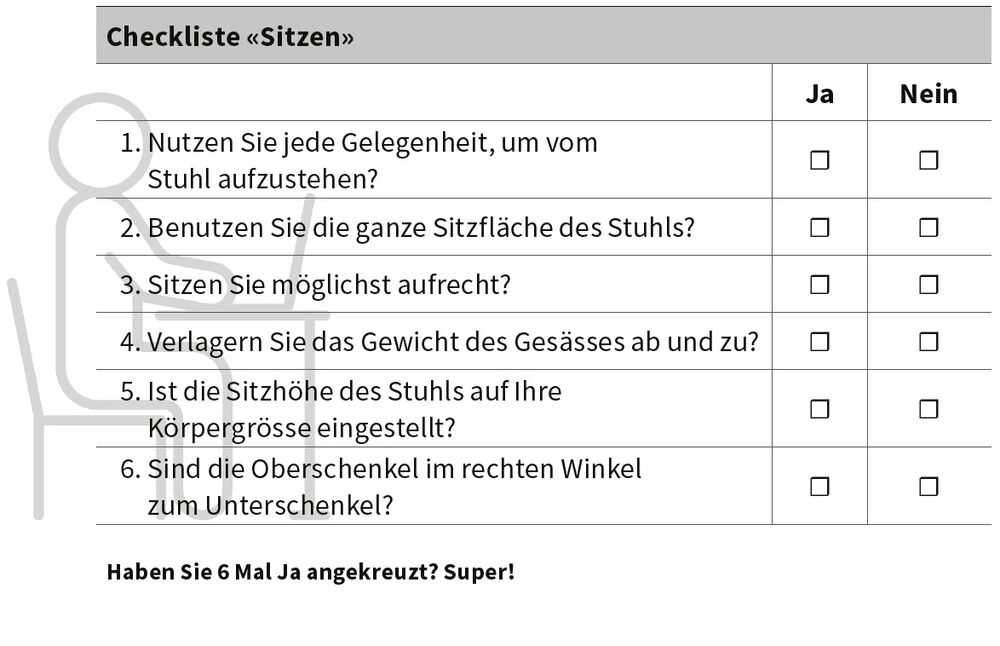
Task: Check Nein for question 1 about standing up
Action: pyautogui.click(x=929, y=160)
